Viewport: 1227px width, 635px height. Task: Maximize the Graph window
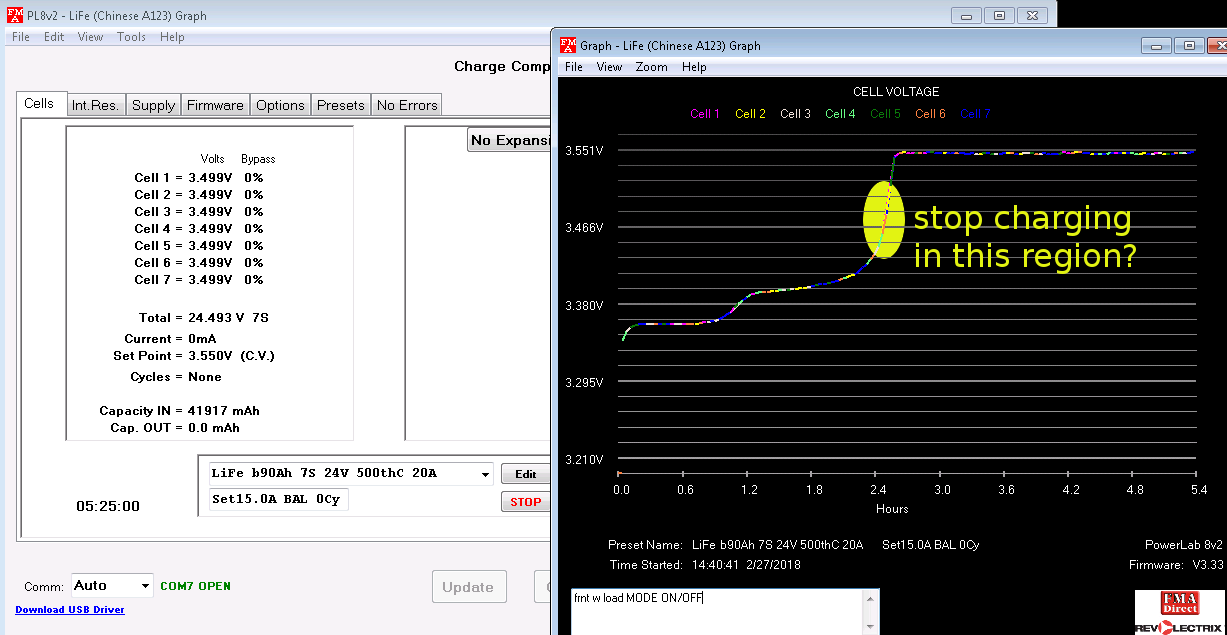[1188, 45]
